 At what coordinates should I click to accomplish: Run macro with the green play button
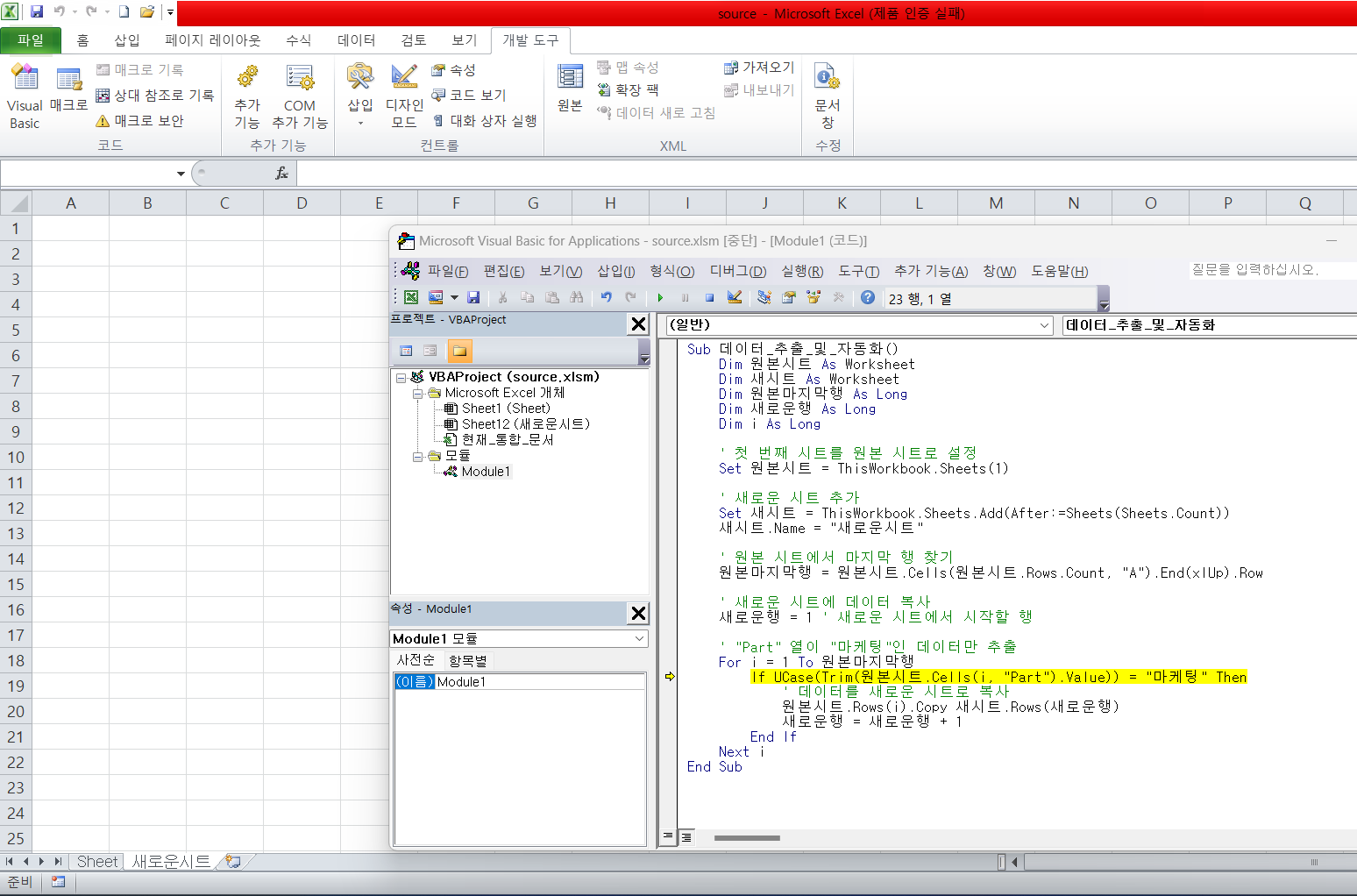tap(660, 298)
